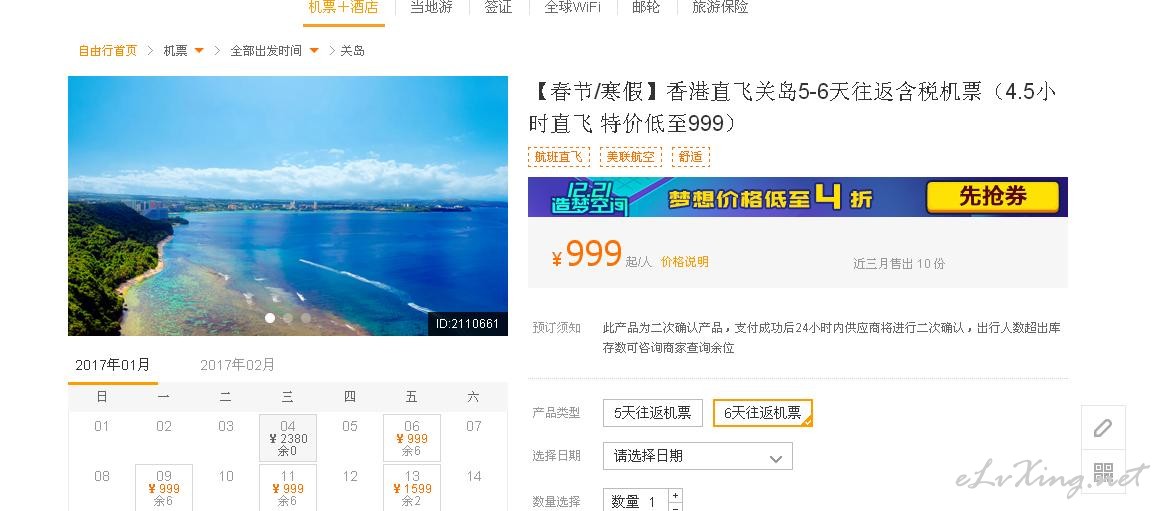Pick January 06 priced ¥999

click(411, 438)
